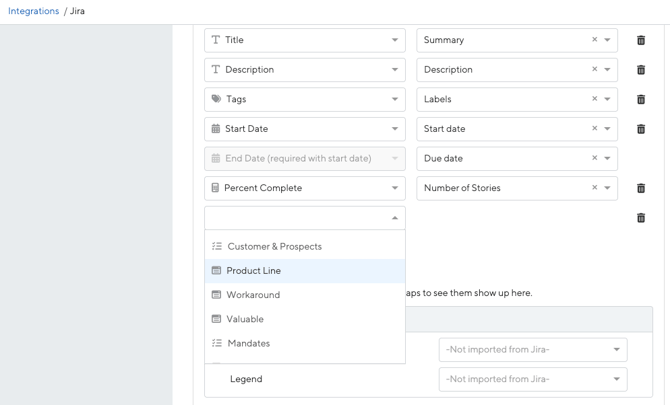Delete the empty new mapping row

pyautogui.click(x=641, y=218)
